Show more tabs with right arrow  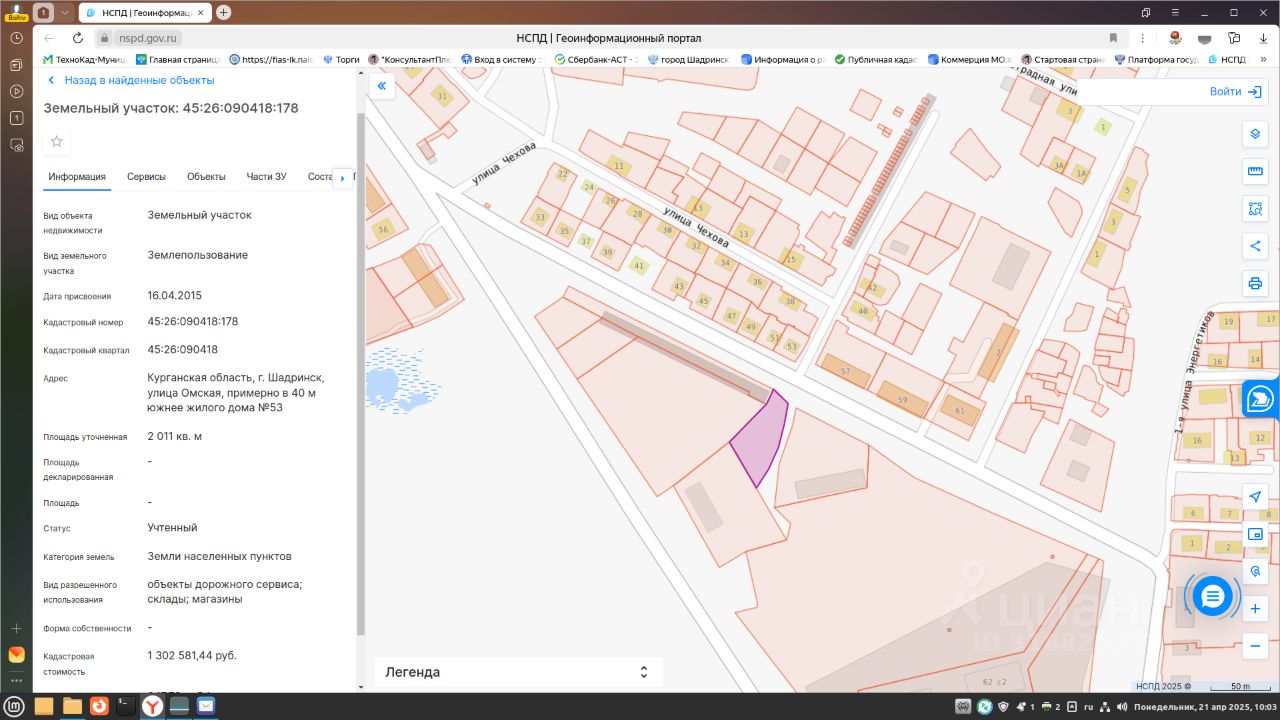[x=342, y=178]
